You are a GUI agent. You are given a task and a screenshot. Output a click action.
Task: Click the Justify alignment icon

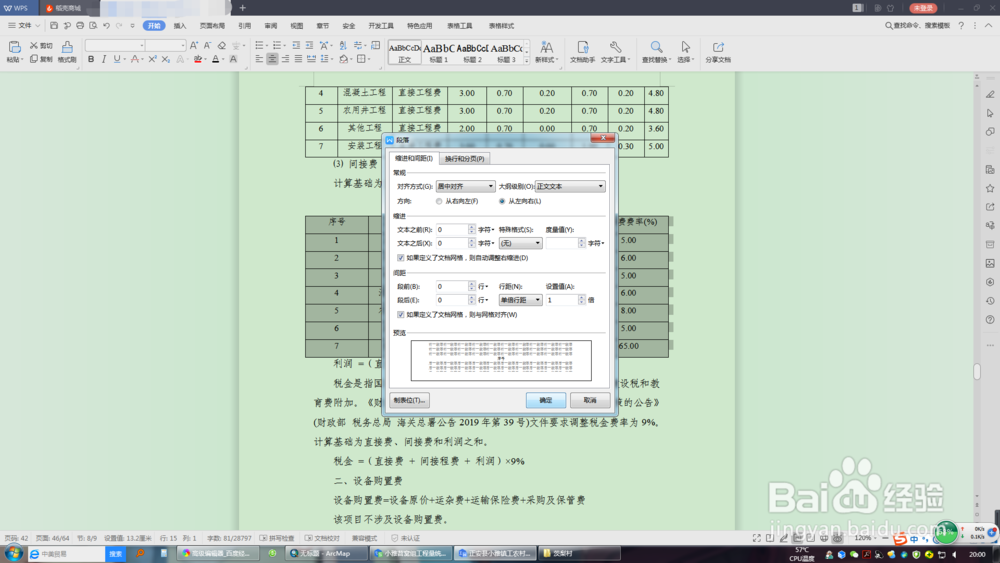click(x=298, y=59)
